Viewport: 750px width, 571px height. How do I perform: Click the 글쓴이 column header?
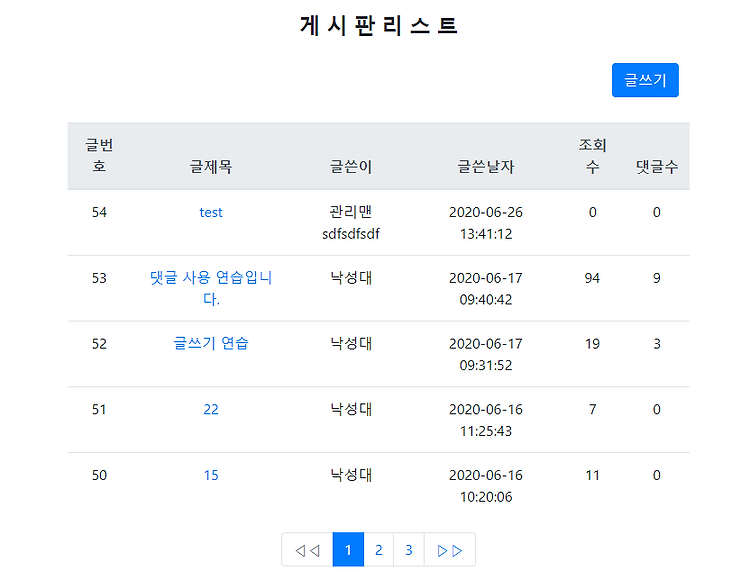click(351, 167)
